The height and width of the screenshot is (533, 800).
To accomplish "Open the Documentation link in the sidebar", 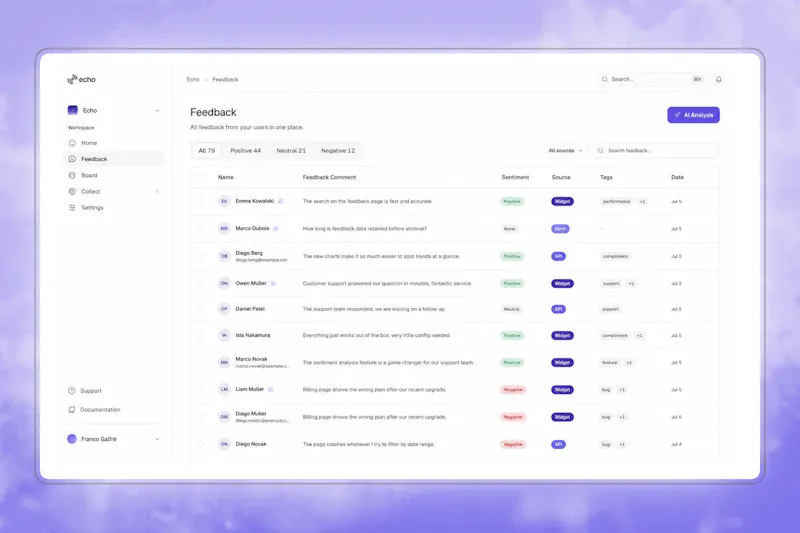I will [x=114, y=410].
